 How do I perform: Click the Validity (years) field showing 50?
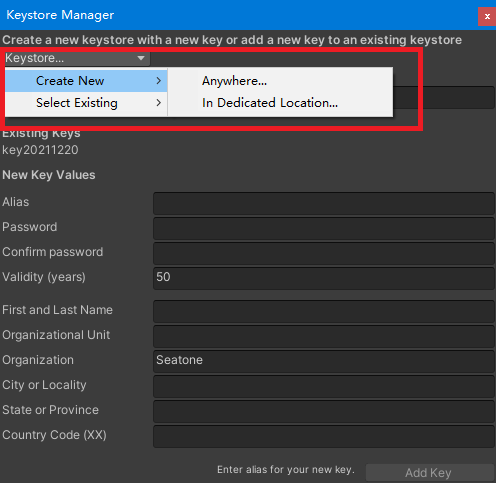(x=324, y=278)
